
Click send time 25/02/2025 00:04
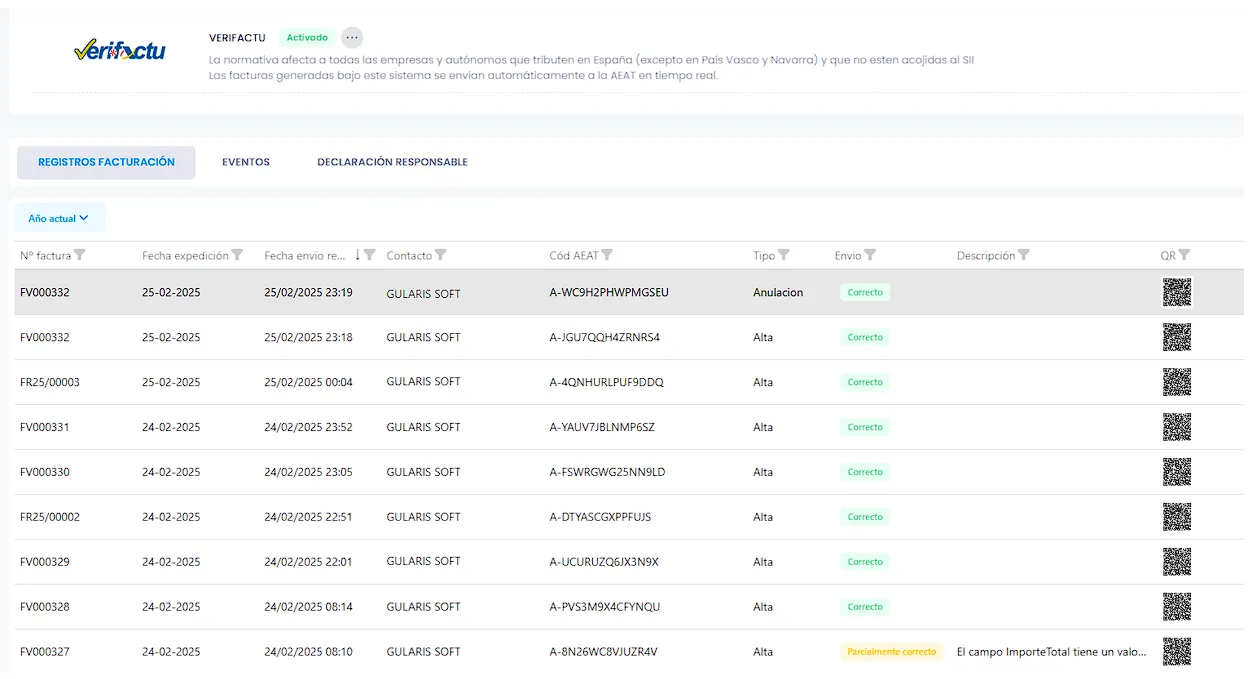[x=308, y=382]
